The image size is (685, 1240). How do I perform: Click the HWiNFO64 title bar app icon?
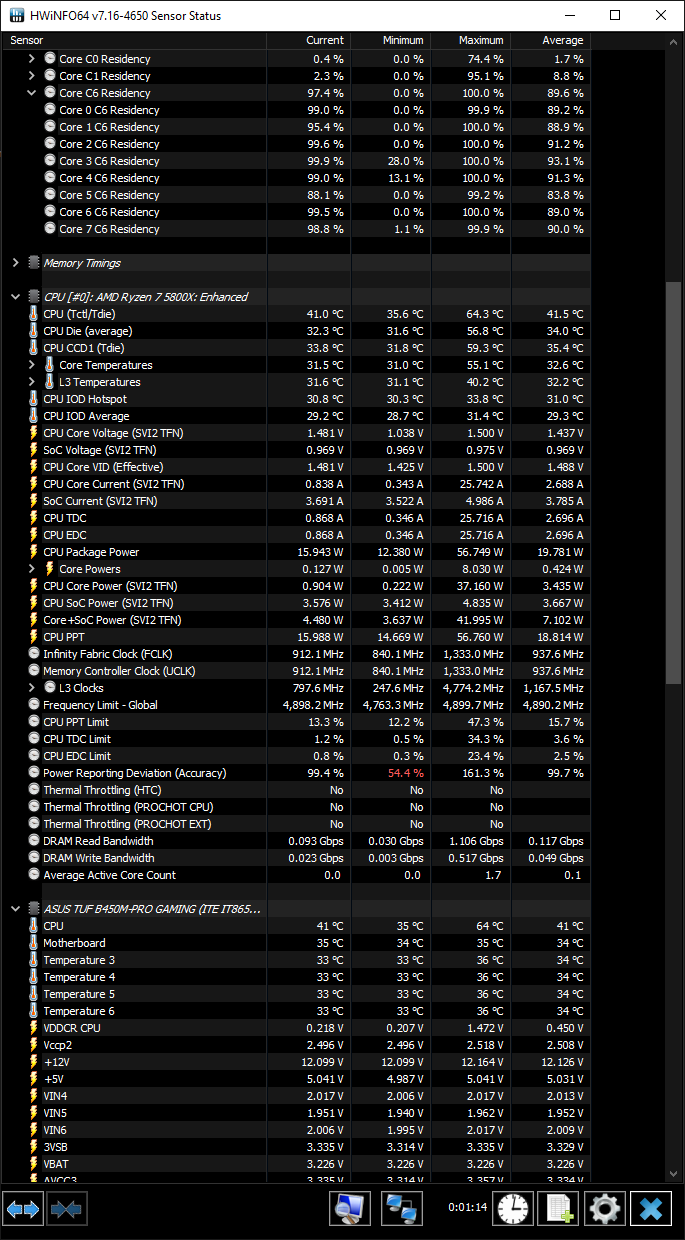[x=16, y=15]
